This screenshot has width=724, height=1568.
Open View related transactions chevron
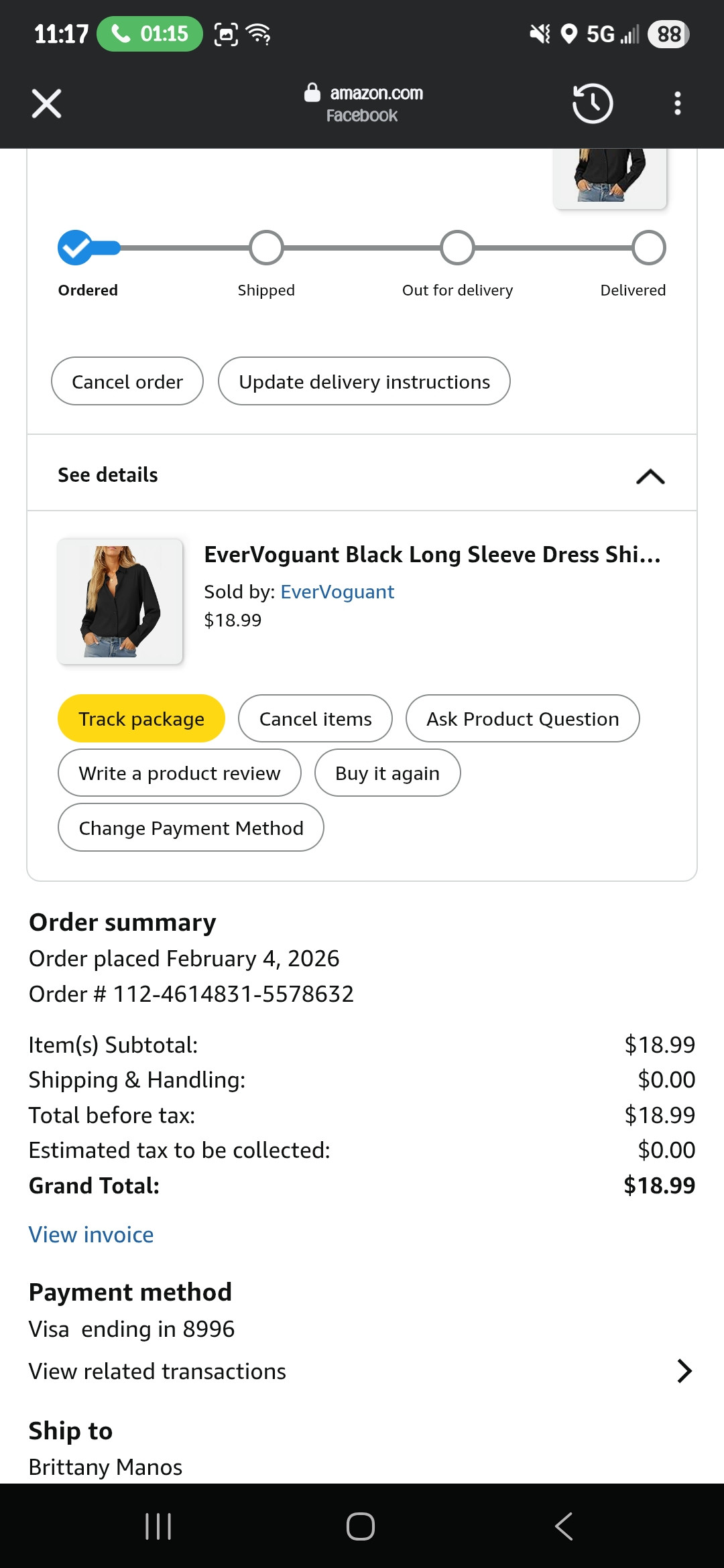(684, 1371)
